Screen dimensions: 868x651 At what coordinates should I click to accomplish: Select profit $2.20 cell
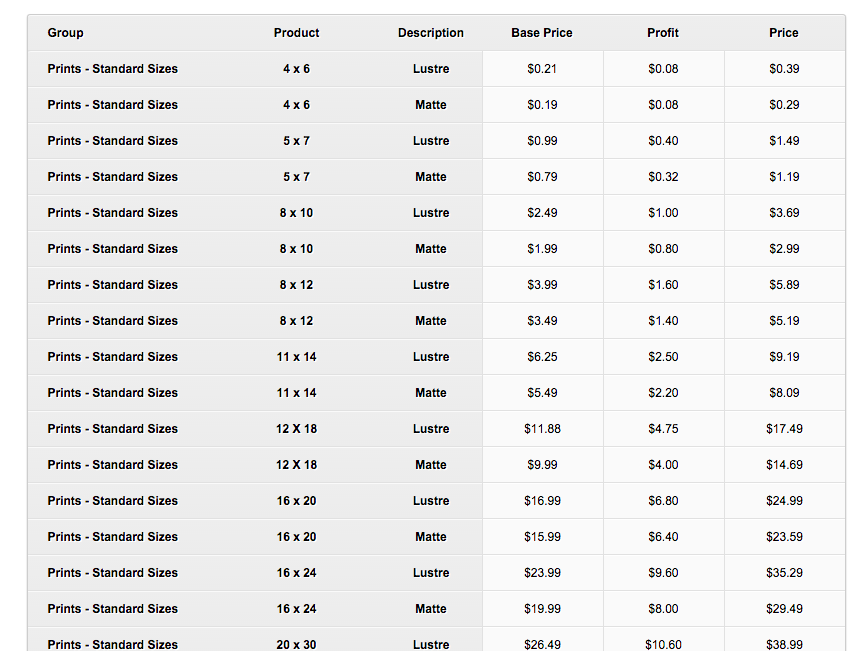[x=664, y=392]
